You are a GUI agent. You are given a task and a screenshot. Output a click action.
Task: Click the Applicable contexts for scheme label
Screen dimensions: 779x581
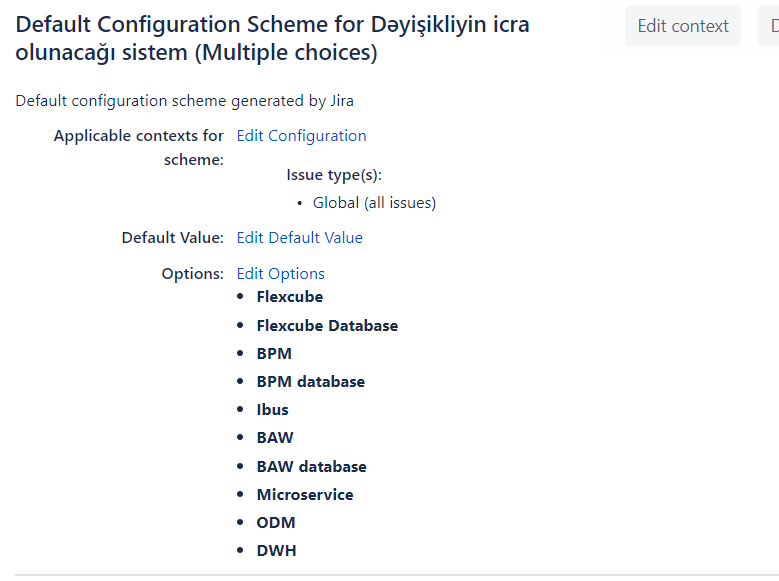[139, 148]
